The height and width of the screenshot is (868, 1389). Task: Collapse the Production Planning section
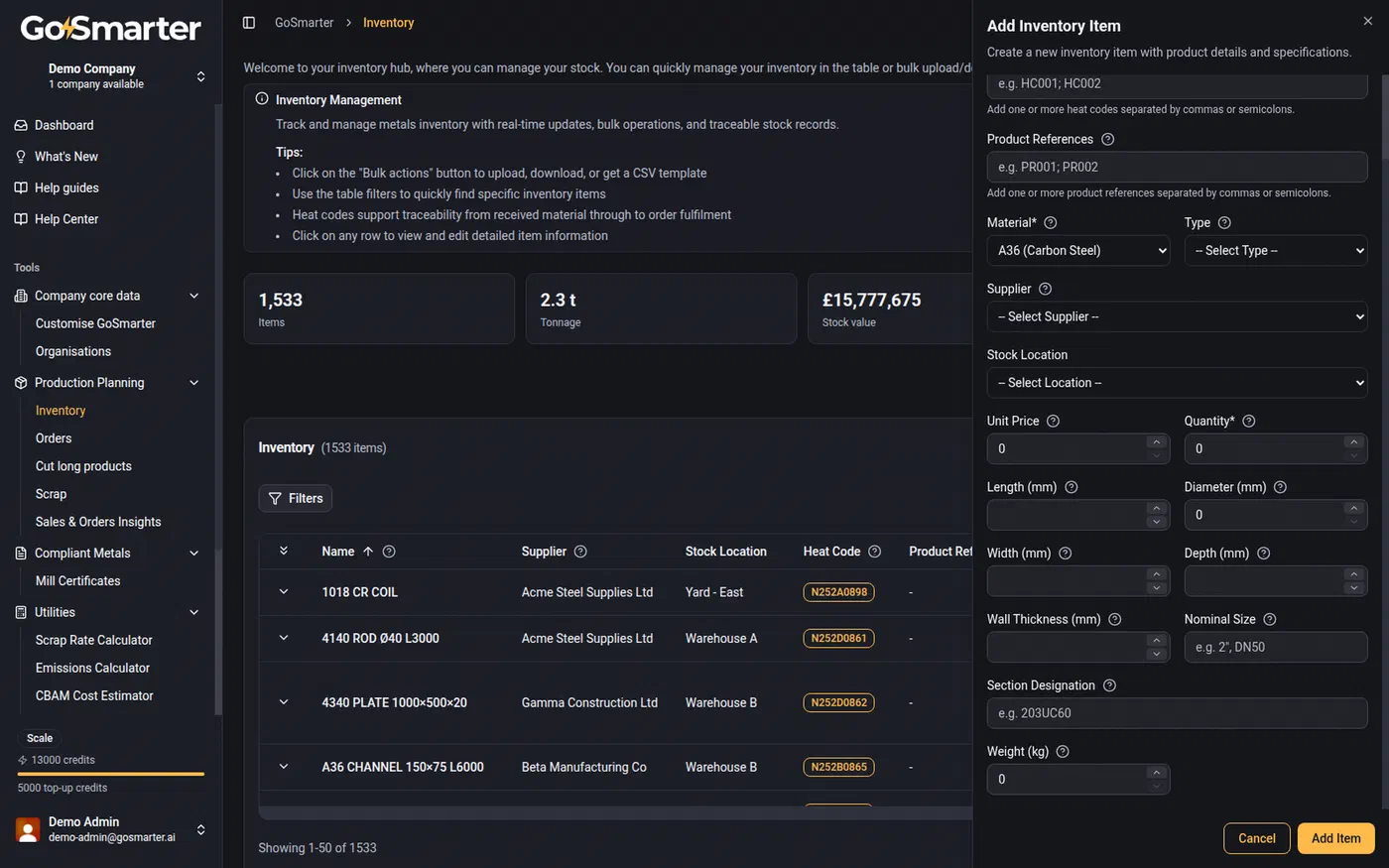pyautogui.click(x=194, y=383)
